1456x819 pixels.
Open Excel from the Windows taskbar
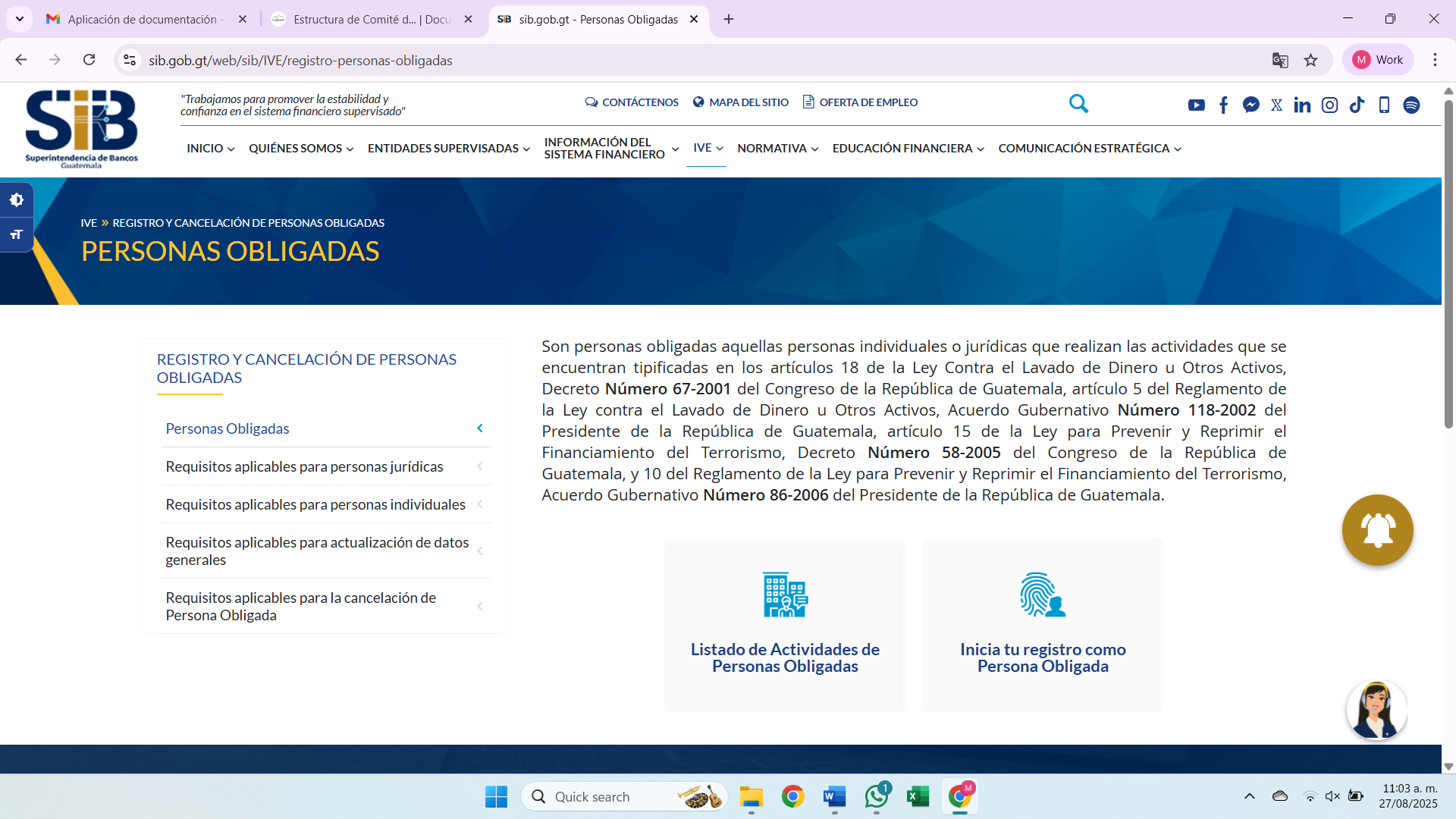(918, 796)
